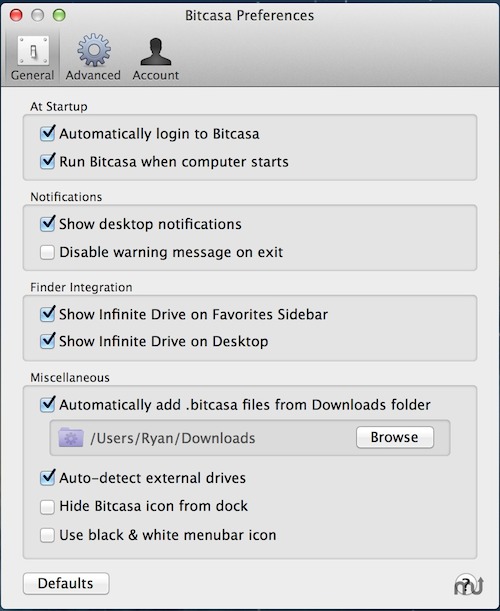
Task: Open the Advanced gear icon
Action: [94, 50]
